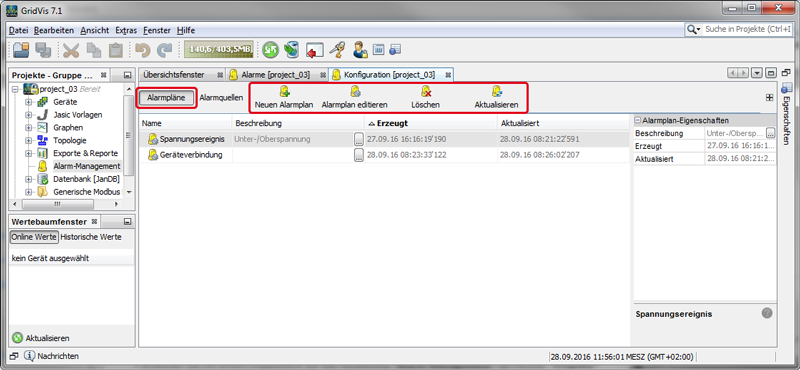Expand the Datenbank [JanDB] node
This screenshot has width=800, height=370.
(x=29, y=179)
